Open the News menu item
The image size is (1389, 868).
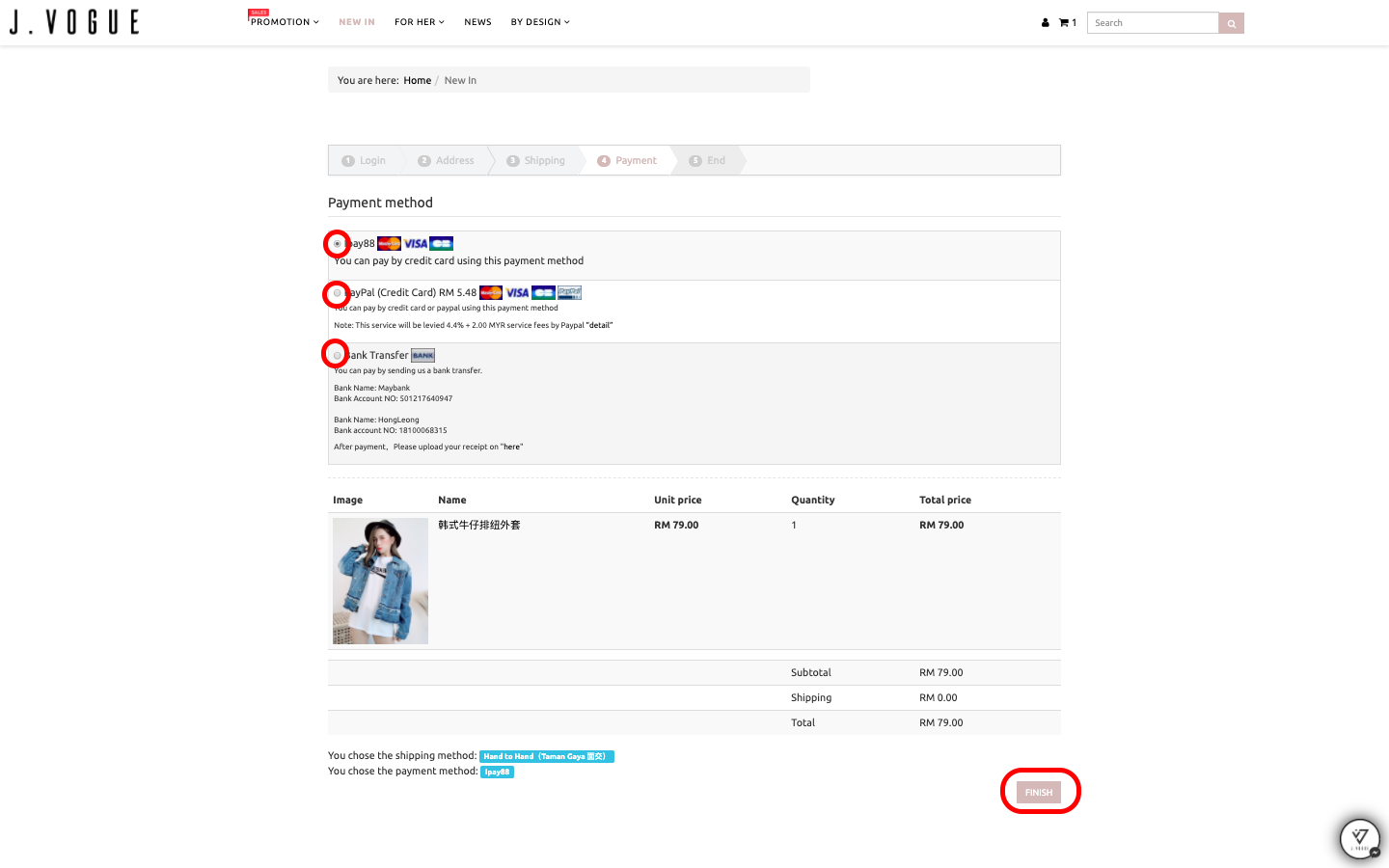pyautogui.click(x=477, y=22)
